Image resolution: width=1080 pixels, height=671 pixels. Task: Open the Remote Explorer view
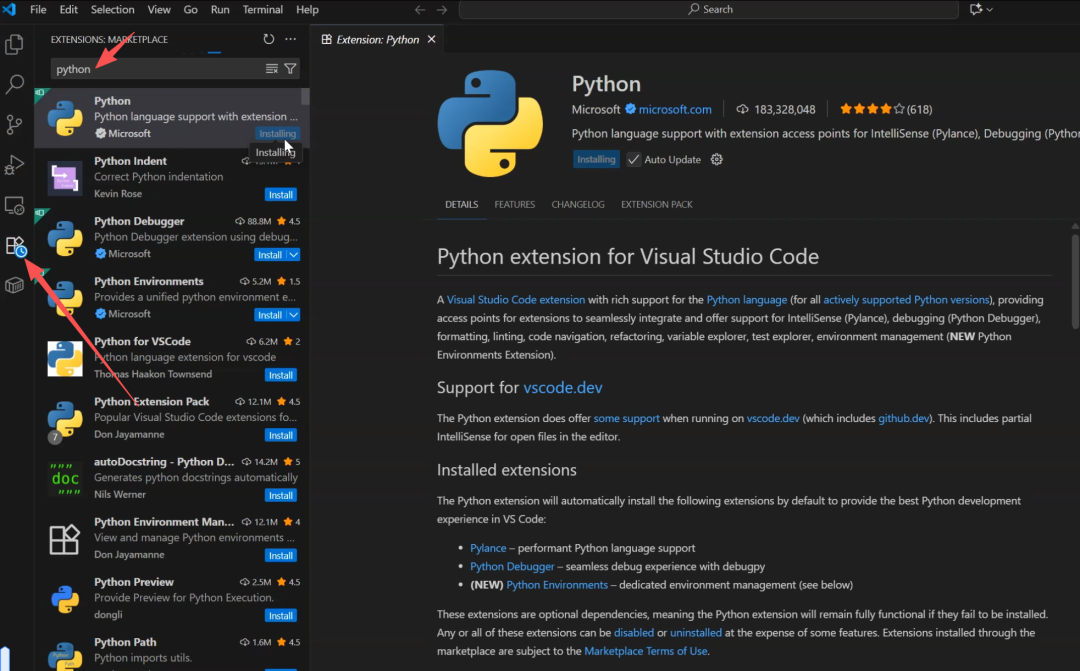coord(15,205)
